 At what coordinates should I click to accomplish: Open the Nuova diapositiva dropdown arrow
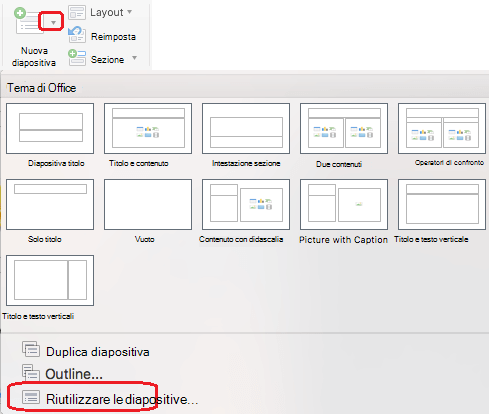[x=53, y=22]
